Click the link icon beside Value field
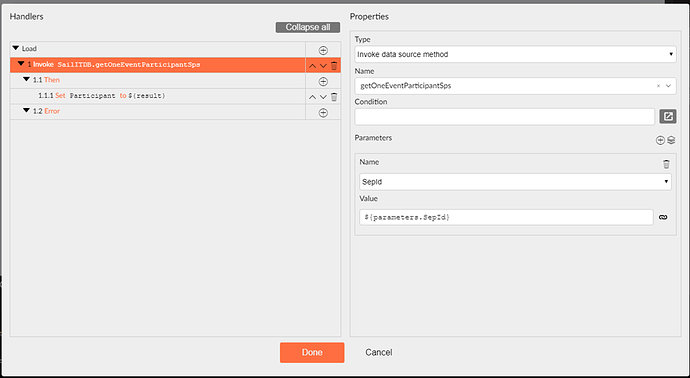Image resolution: width=690 pixels, height=378 pixels. [663, 217]
